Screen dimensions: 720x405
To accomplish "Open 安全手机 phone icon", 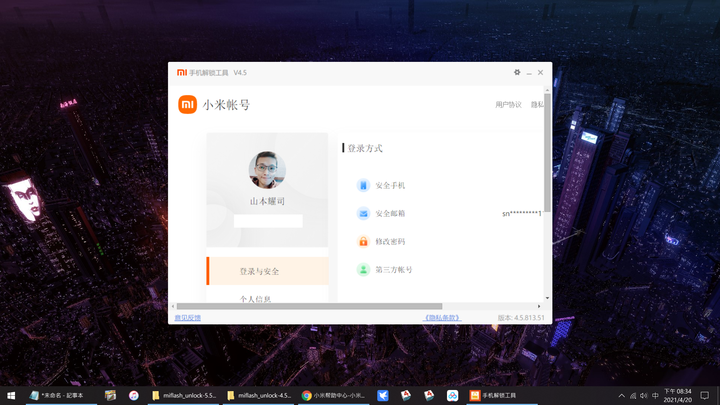I will (363, 186).
